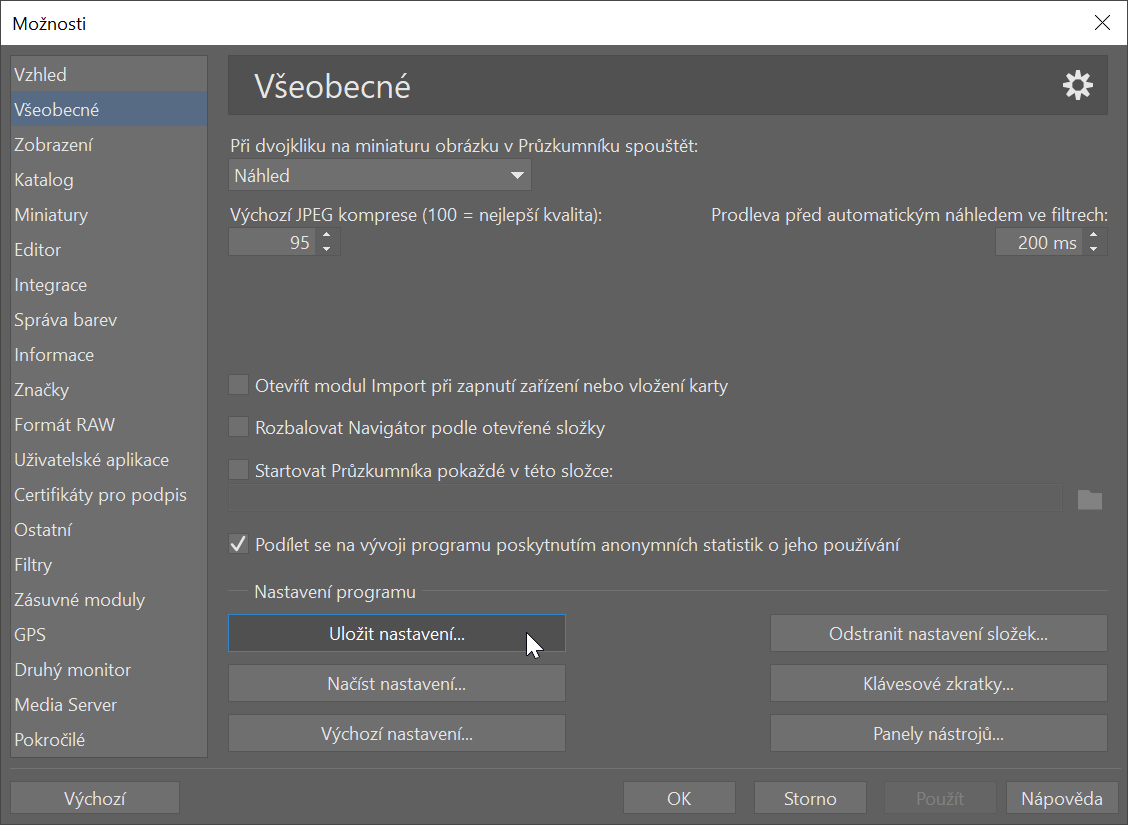Select Vzhled in the sidebar

tap(41, 75)
